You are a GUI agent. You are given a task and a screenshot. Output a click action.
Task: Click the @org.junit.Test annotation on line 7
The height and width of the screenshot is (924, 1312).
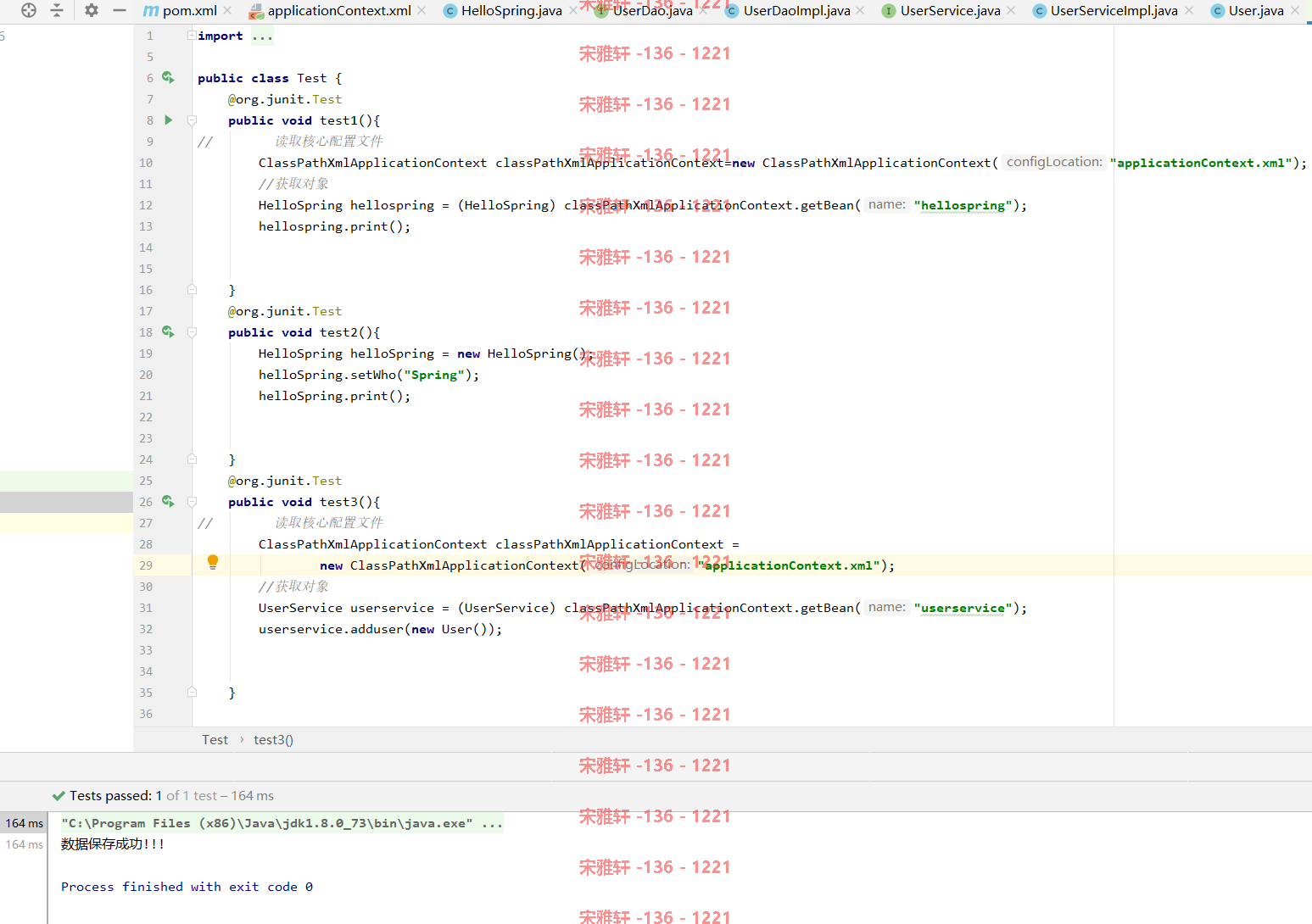click(x=285, y=99)
